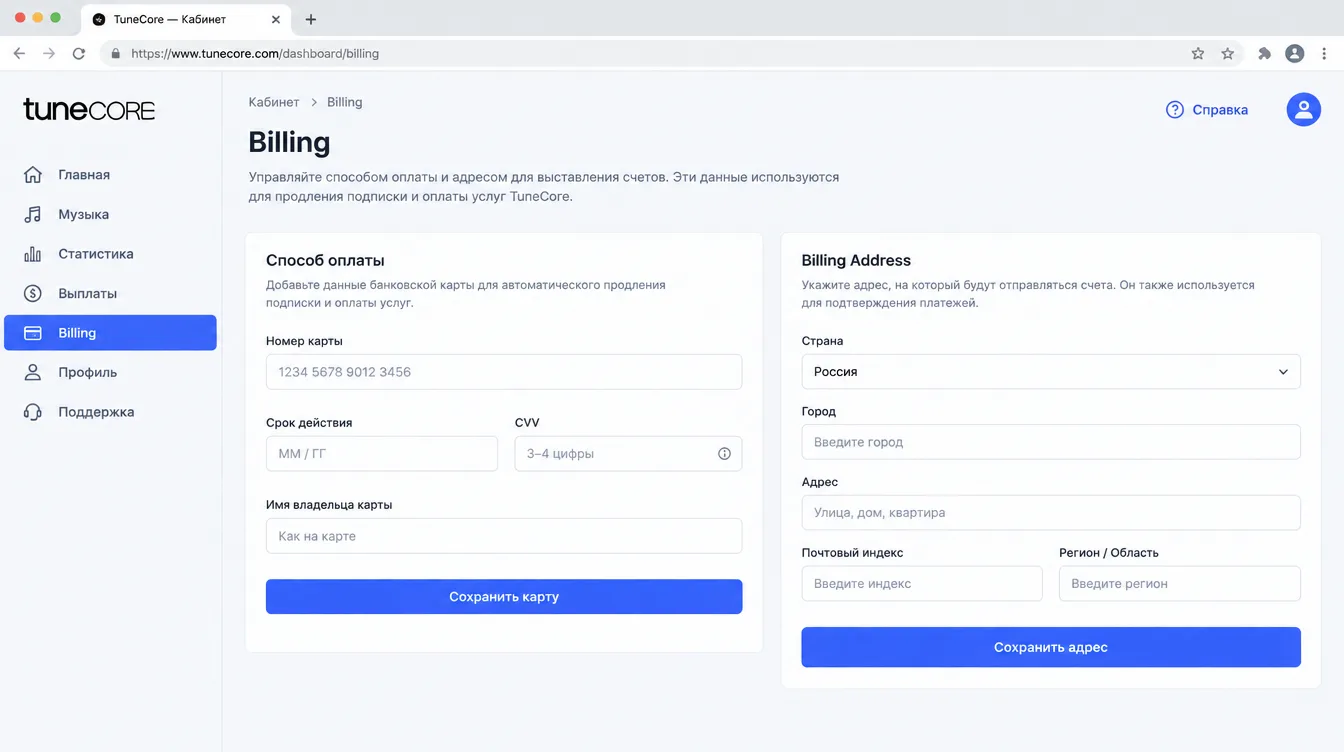Click the browser back arrow
The image size is (1344, 752).
point(19,54)
